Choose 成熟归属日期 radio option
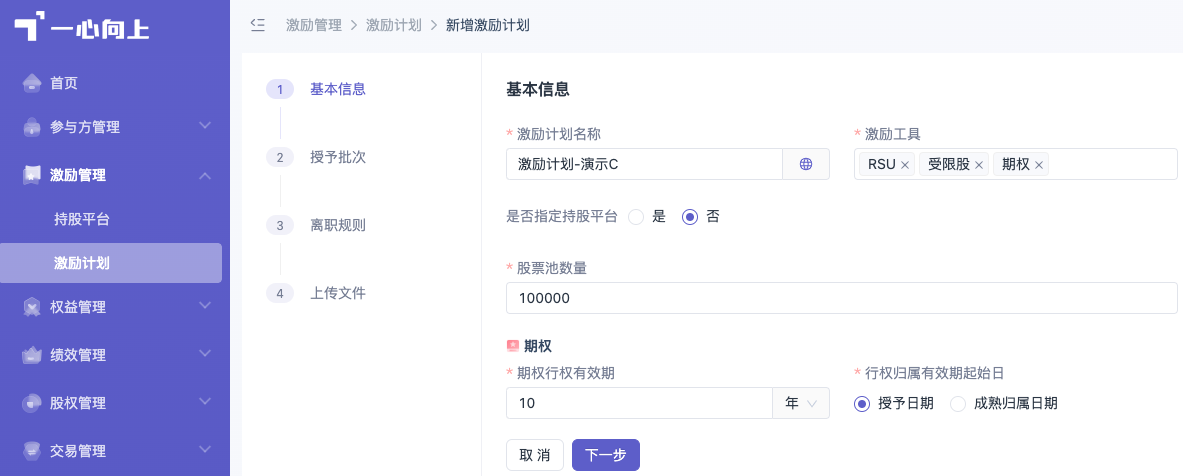The image size is (1183, 476). click(x=958, y=404)
